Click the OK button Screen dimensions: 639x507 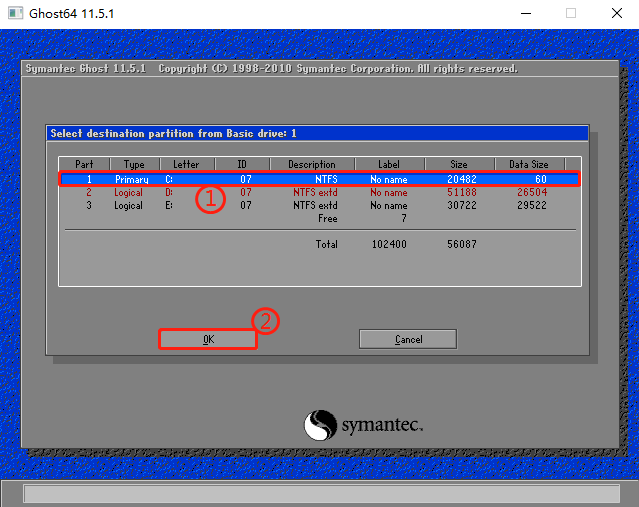[x=208, y=339]
